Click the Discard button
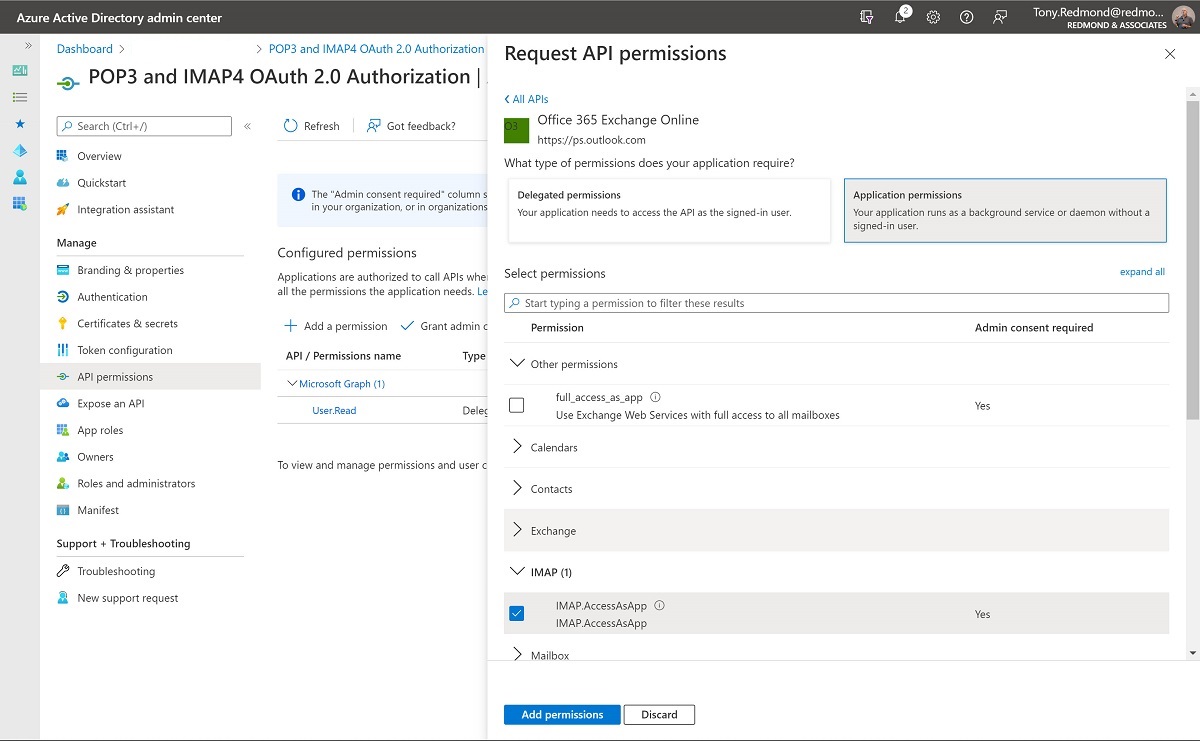Screen dimensions: 1200x741 [x=659, y=715]
